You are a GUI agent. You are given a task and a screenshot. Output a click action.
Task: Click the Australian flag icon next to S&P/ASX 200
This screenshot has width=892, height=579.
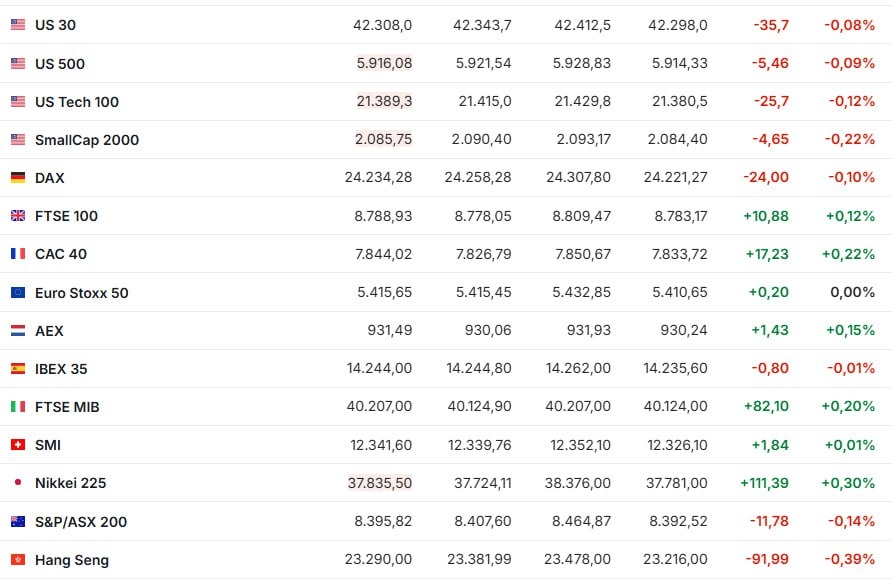[x=18, y=521]
